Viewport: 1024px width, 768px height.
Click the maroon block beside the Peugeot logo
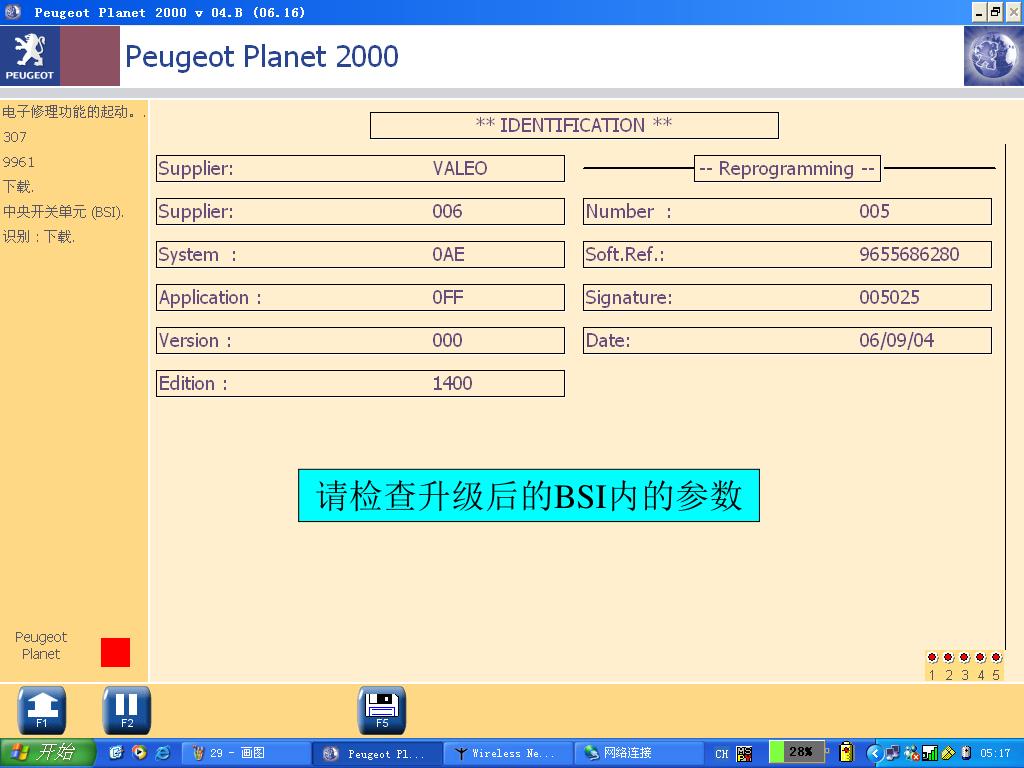click(x=90, y=56)
